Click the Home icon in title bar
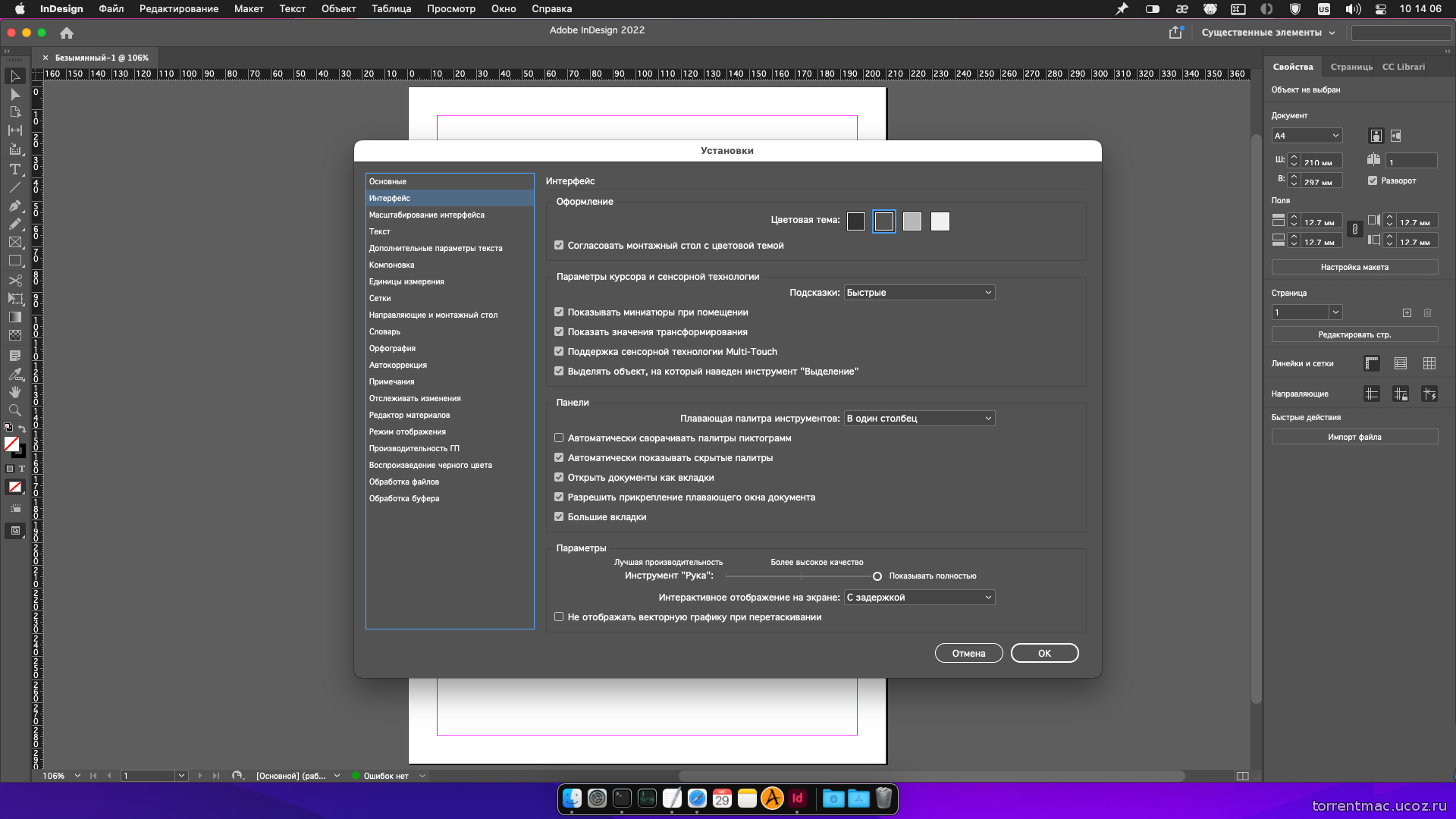 coord(67,33)
